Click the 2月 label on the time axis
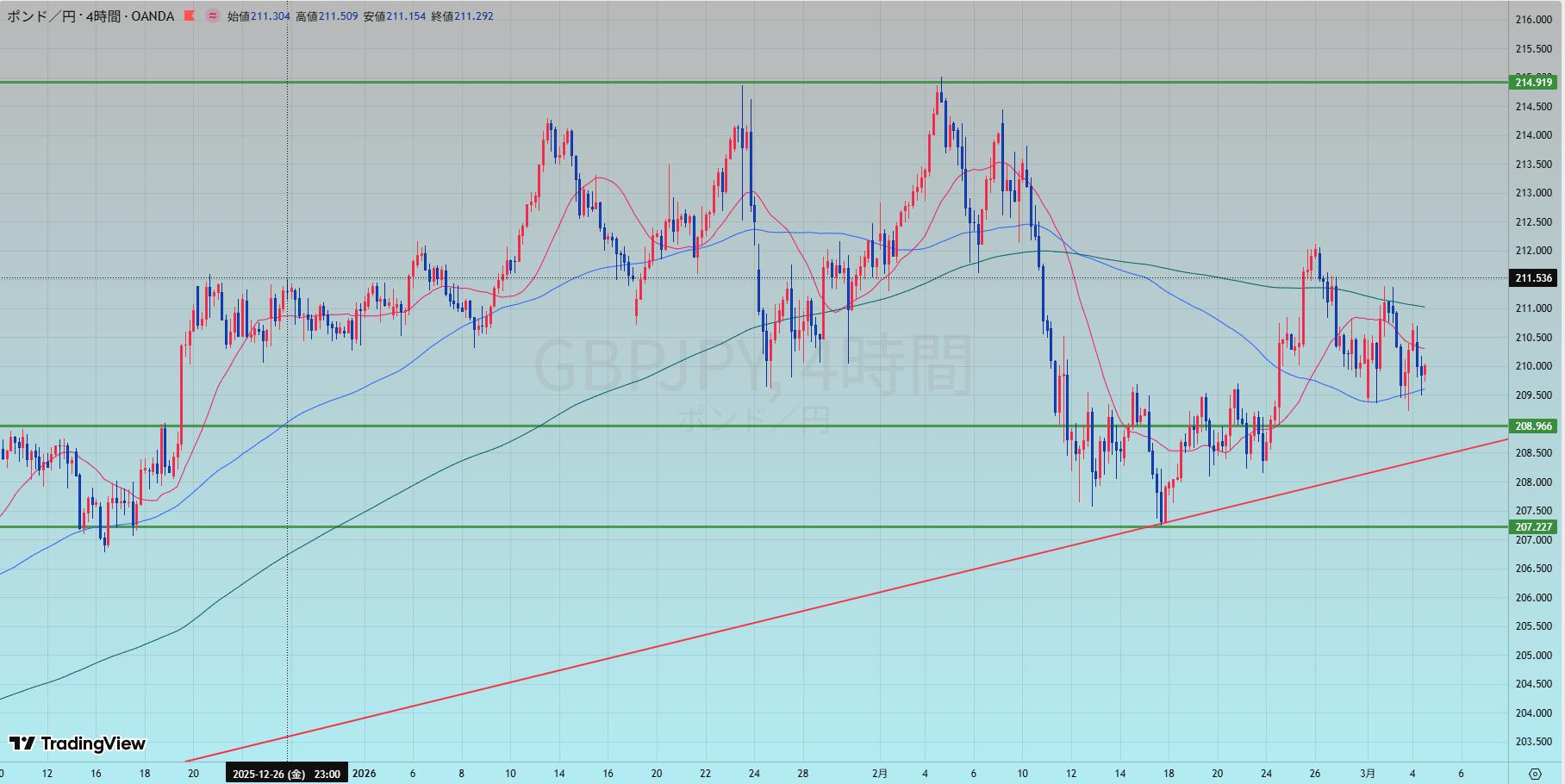 pos(879,774)
